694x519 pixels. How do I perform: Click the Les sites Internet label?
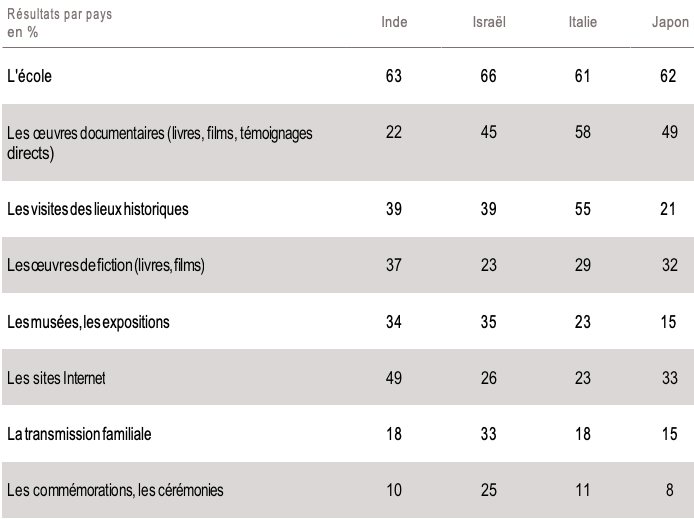[x=56, y=378]
